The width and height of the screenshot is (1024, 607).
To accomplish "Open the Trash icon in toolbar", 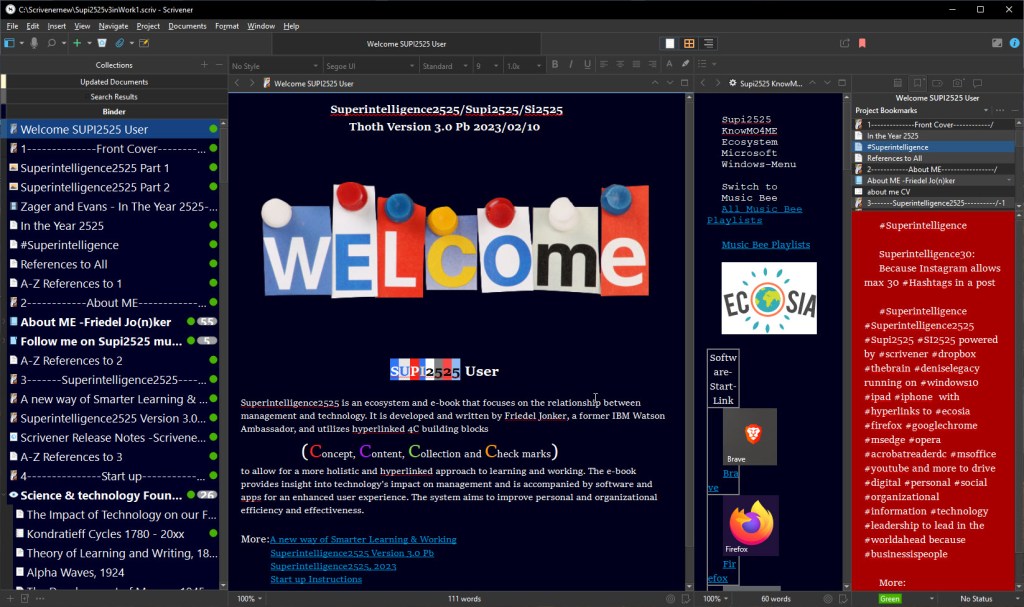I will tap(102, 43).
